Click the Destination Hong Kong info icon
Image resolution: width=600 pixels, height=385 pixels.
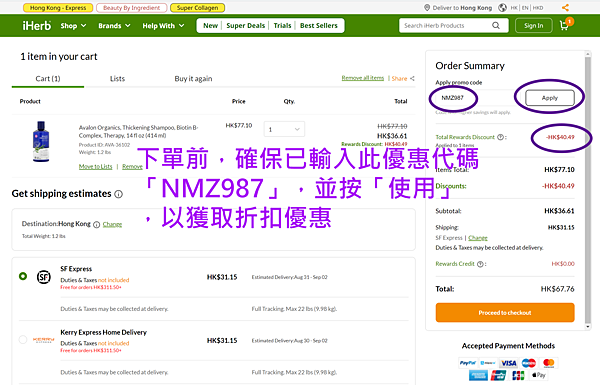pos(96,224)
